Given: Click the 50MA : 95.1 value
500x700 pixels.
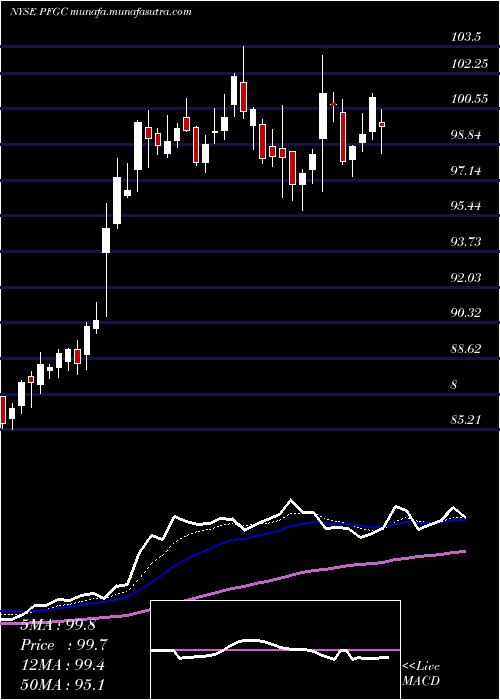Looking at the screenshot, I should [x=63, y=685].
